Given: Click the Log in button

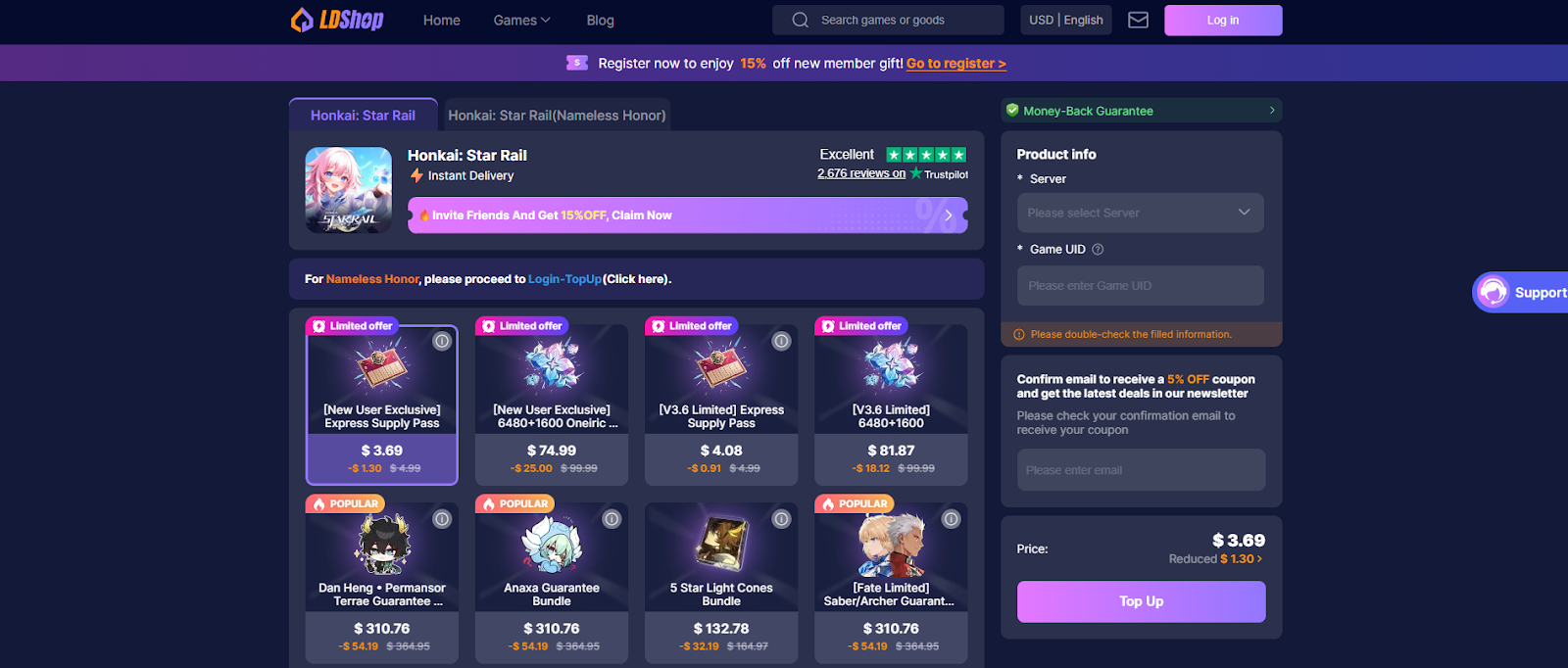Looking at the screenshot, I should coord(1222,20).
